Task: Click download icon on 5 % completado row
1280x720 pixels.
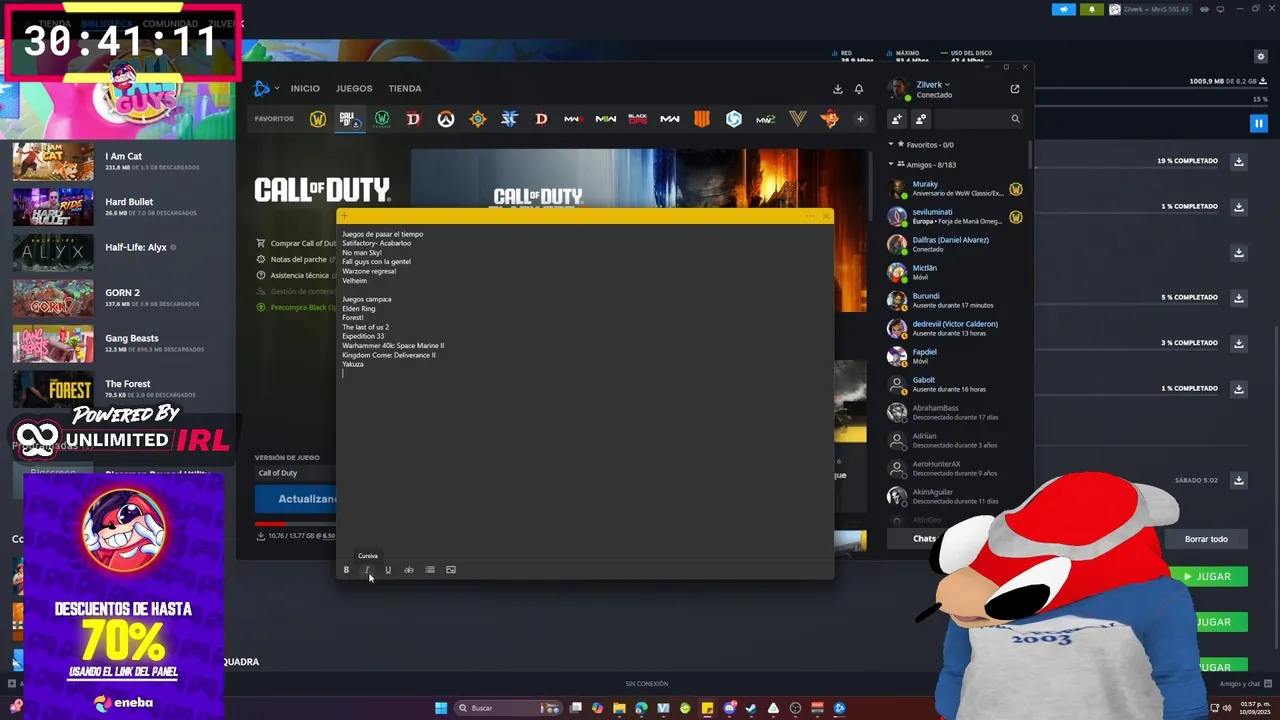Action: (x=1239, y=297)
